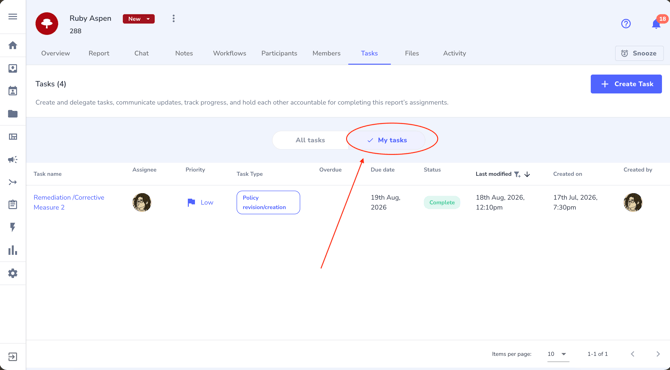Open the calendar contact sidebar icon
The width and height of the screenshot is (670, 370).
13,91
